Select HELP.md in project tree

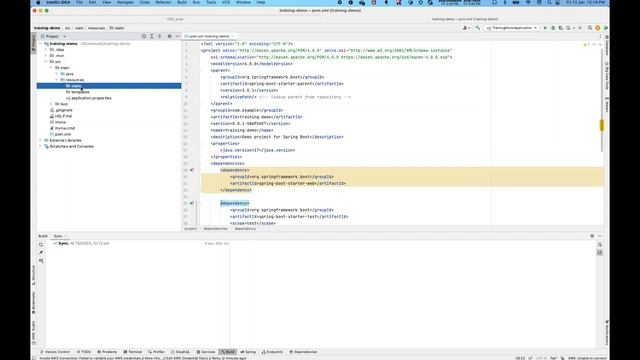coord(60,116)
